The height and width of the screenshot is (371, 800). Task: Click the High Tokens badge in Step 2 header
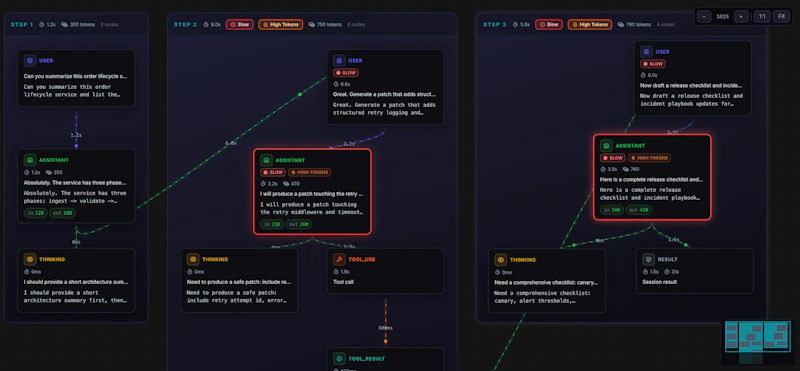pos(281,24)
